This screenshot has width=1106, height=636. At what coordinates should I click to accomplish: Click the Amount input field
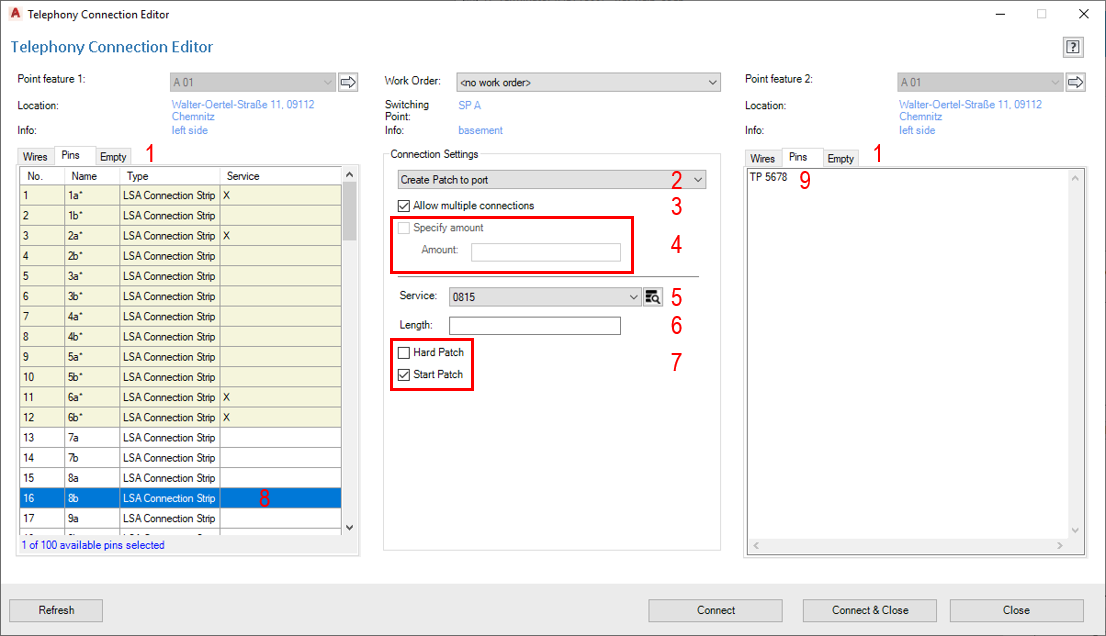pos(546,252)
